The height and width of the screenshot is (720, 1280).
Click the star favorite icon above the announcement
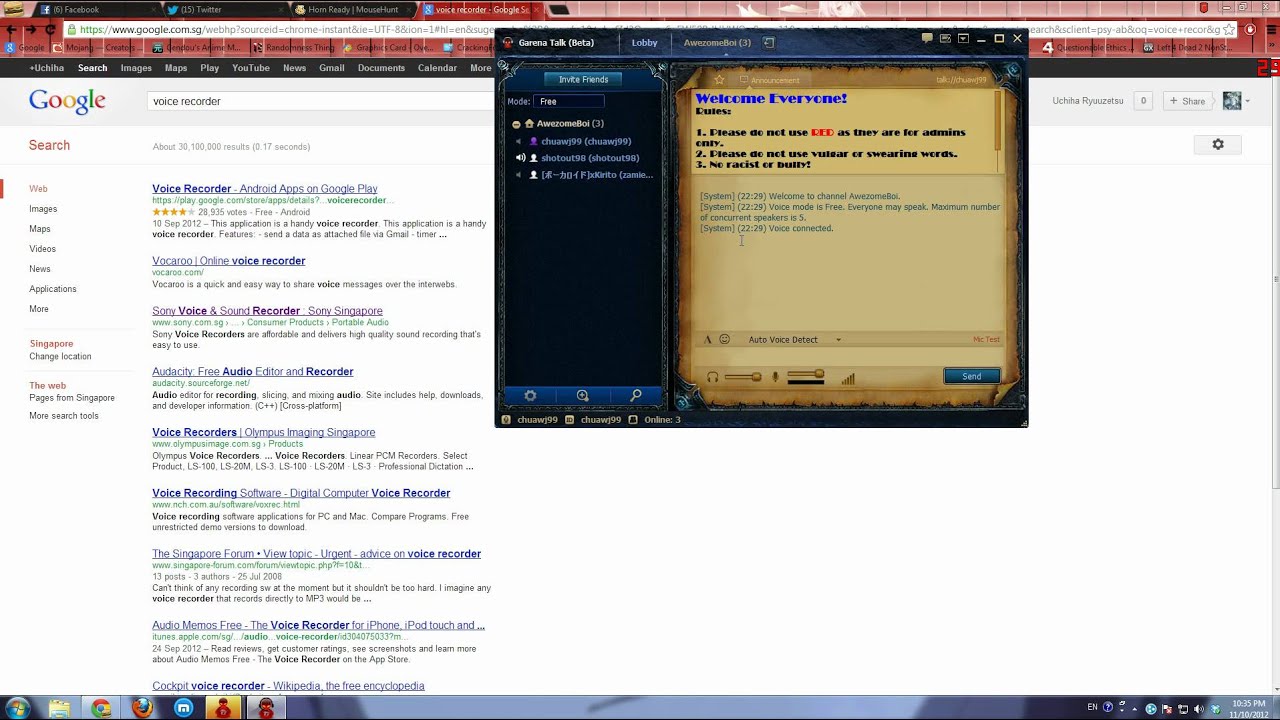pyautogui.click(x=719, y=80)
